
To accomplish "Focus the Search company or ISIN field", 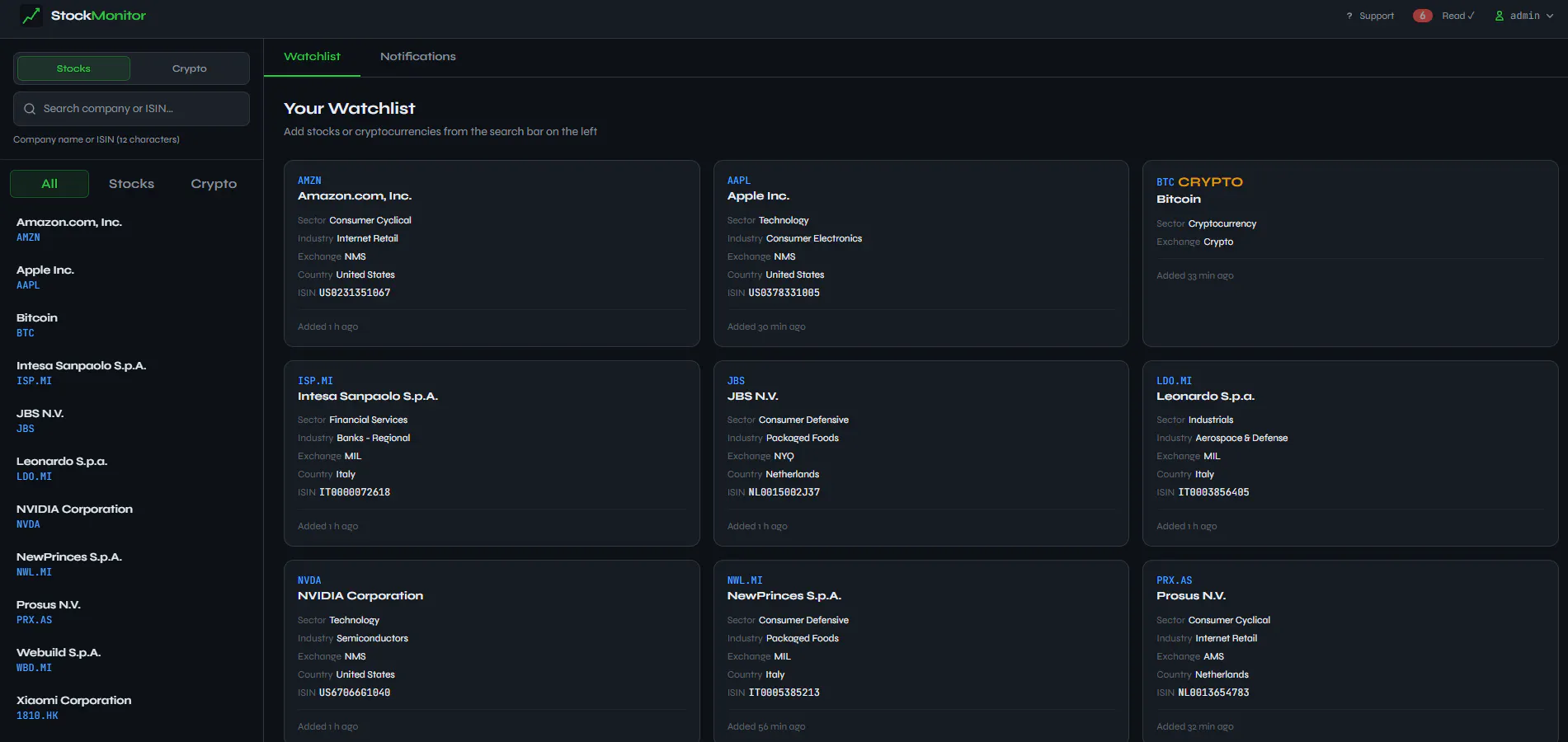I will [x=131, y=109].
